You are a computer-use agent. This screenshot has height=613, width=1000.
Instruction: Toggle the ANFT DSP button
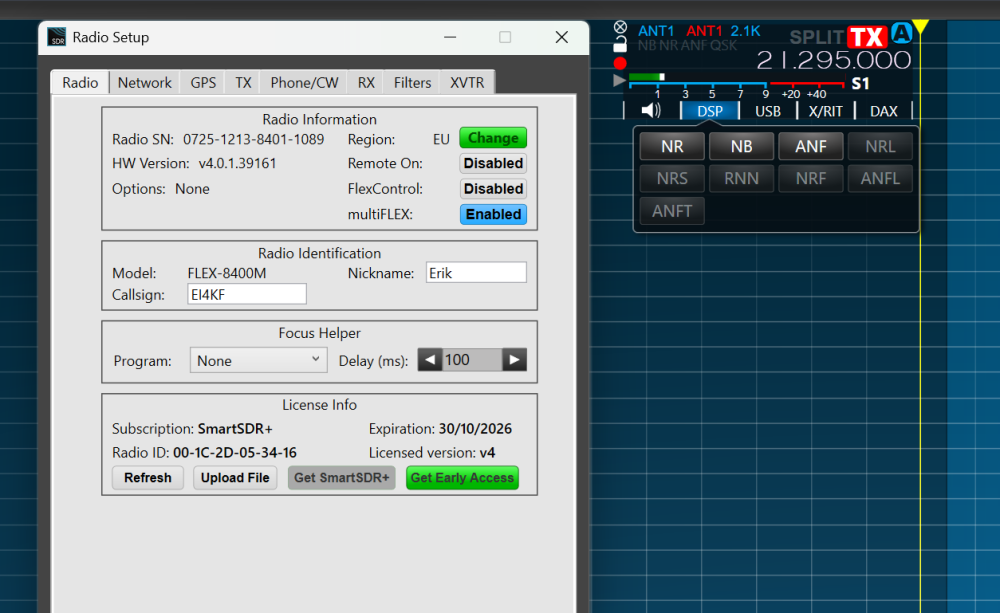point(672,211)
